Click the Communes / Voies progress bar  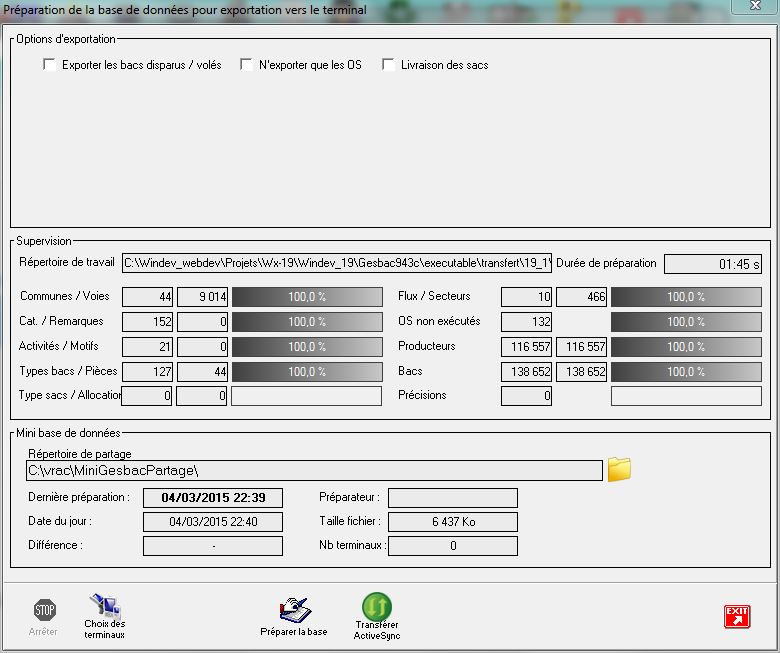click(x=307, y=297)
